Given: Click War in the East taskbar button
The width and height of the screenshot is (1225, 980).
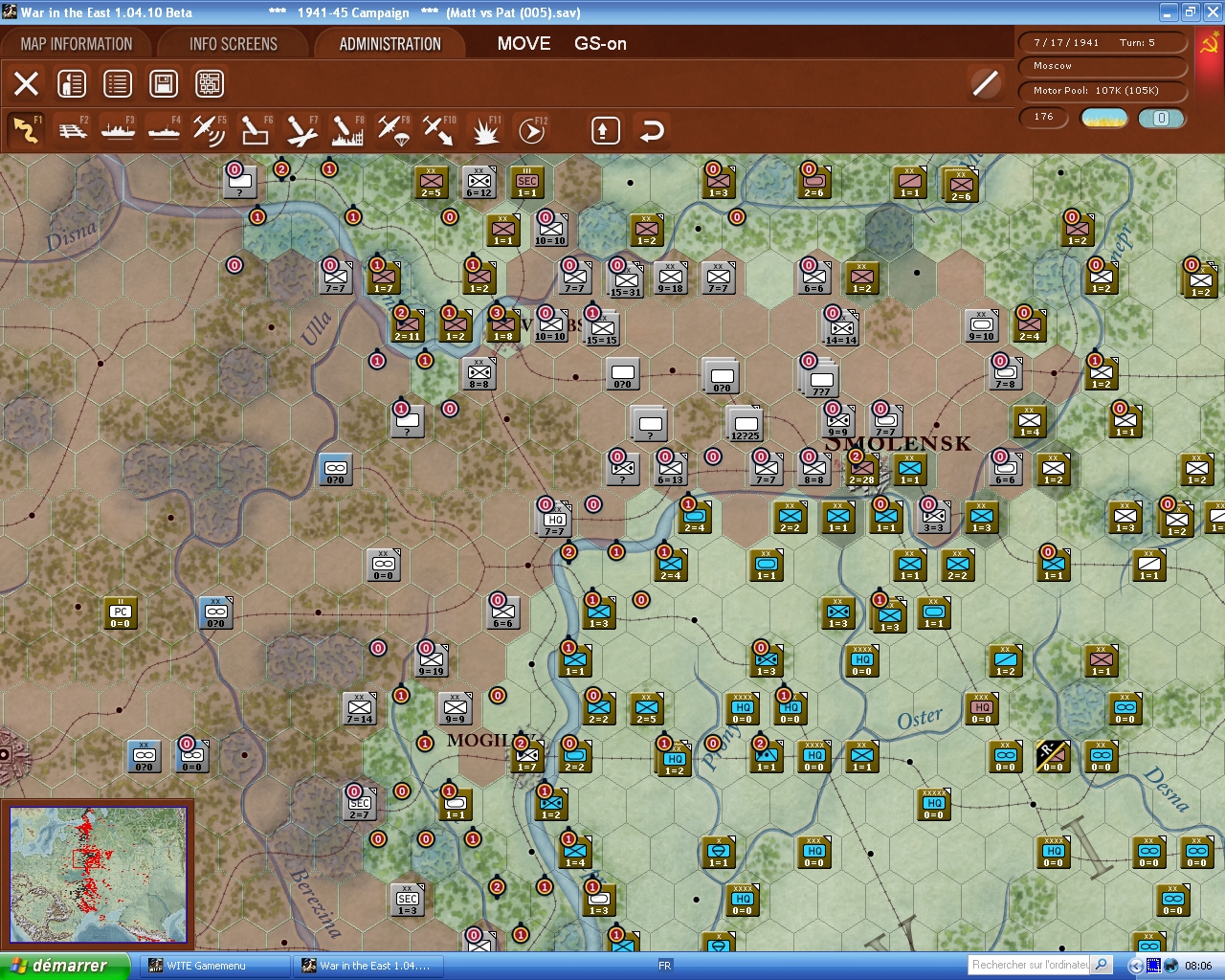Looking at the screenshot, I should [368, 966].
